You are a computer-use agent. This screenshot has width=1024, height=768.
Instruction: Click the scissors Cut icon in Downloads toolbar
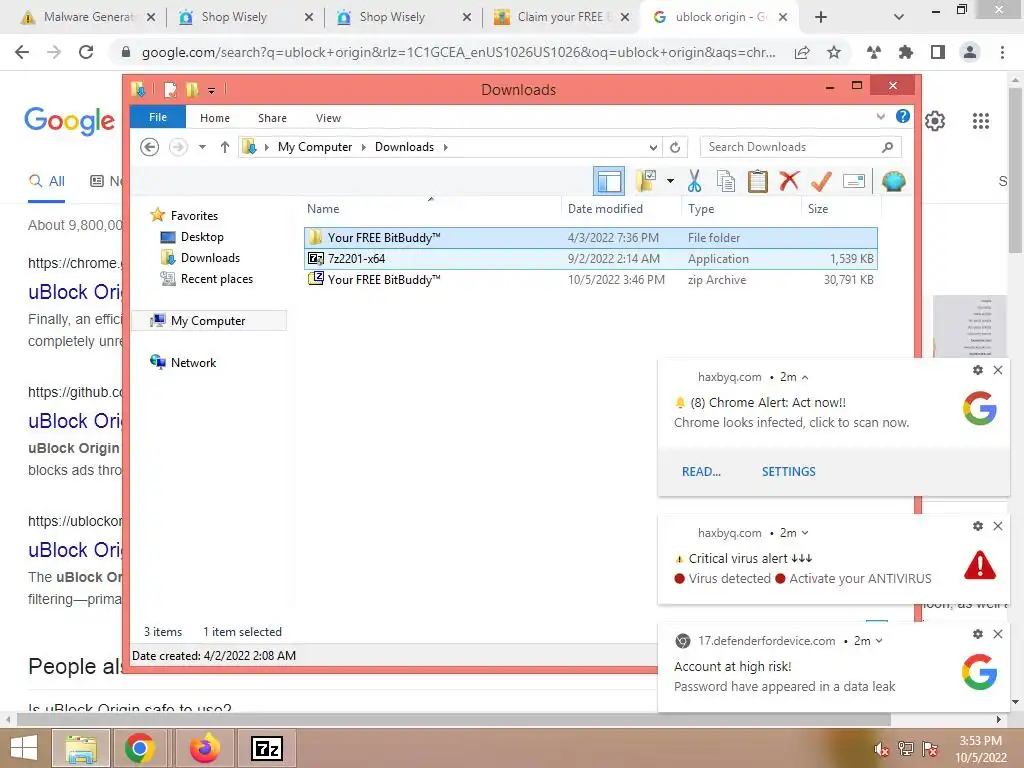694,181
